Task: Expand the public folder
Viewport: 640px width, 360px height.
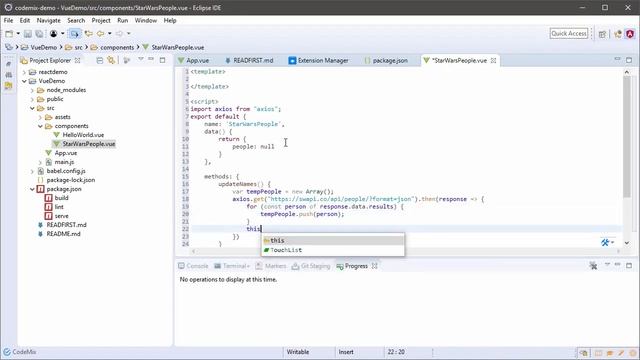Action: [x=32, y=99]
